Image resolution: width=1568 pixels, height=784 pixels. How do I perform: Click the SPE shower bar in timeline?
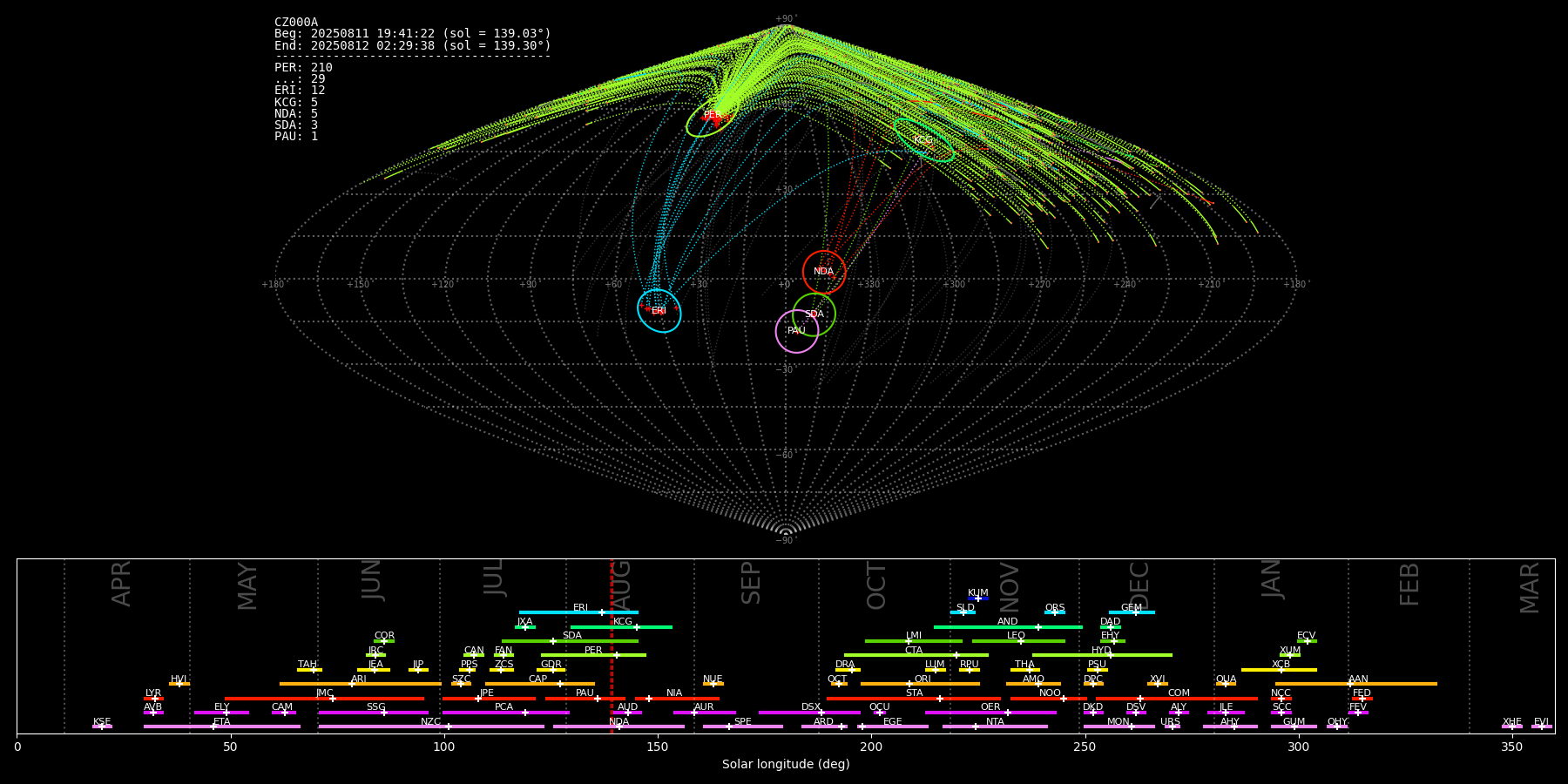[743, 727]
